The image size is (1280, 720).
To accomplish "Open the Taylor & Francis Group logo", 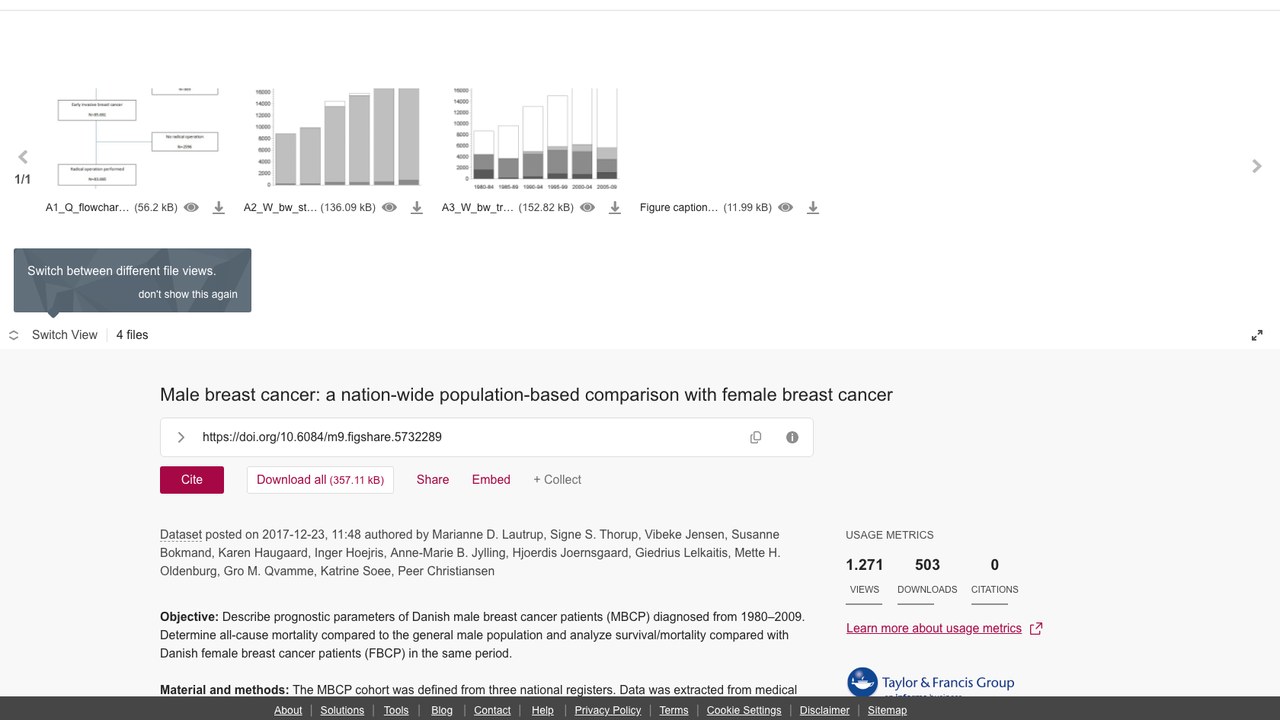I will pos(931,682).
